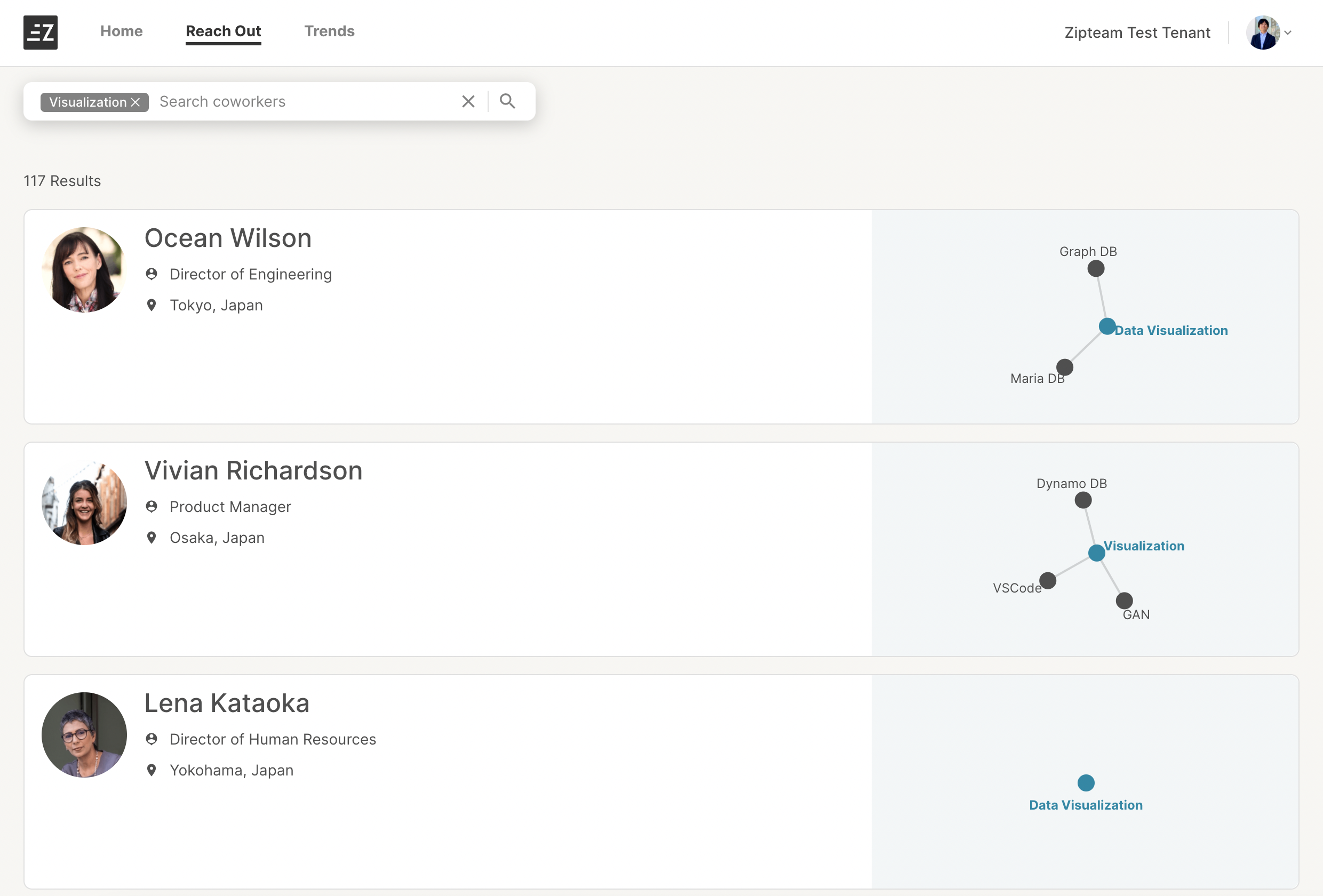Clear the search field with X icon
This screenshot has height=896, width=1323.
pos(468,101)
